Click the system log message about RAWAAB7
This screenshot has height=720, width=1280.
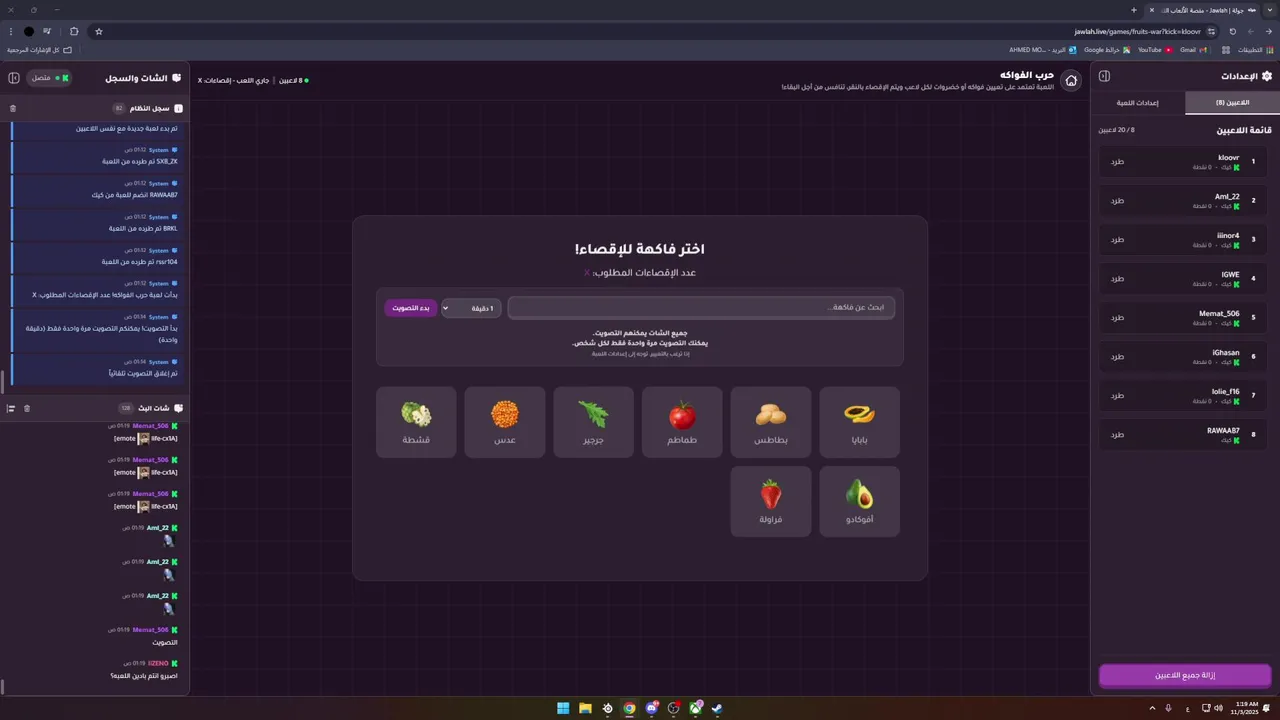[x=96, y=189]
